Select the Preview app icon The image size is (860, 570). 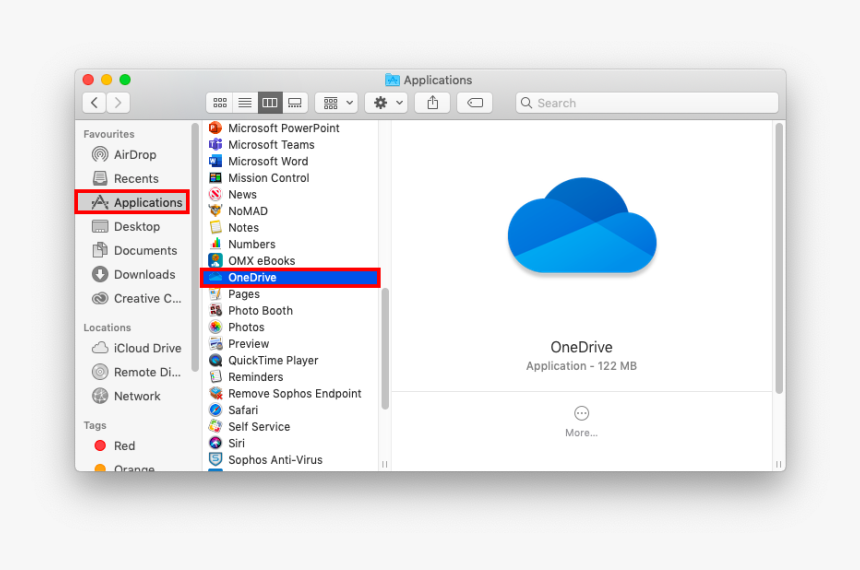216,343
